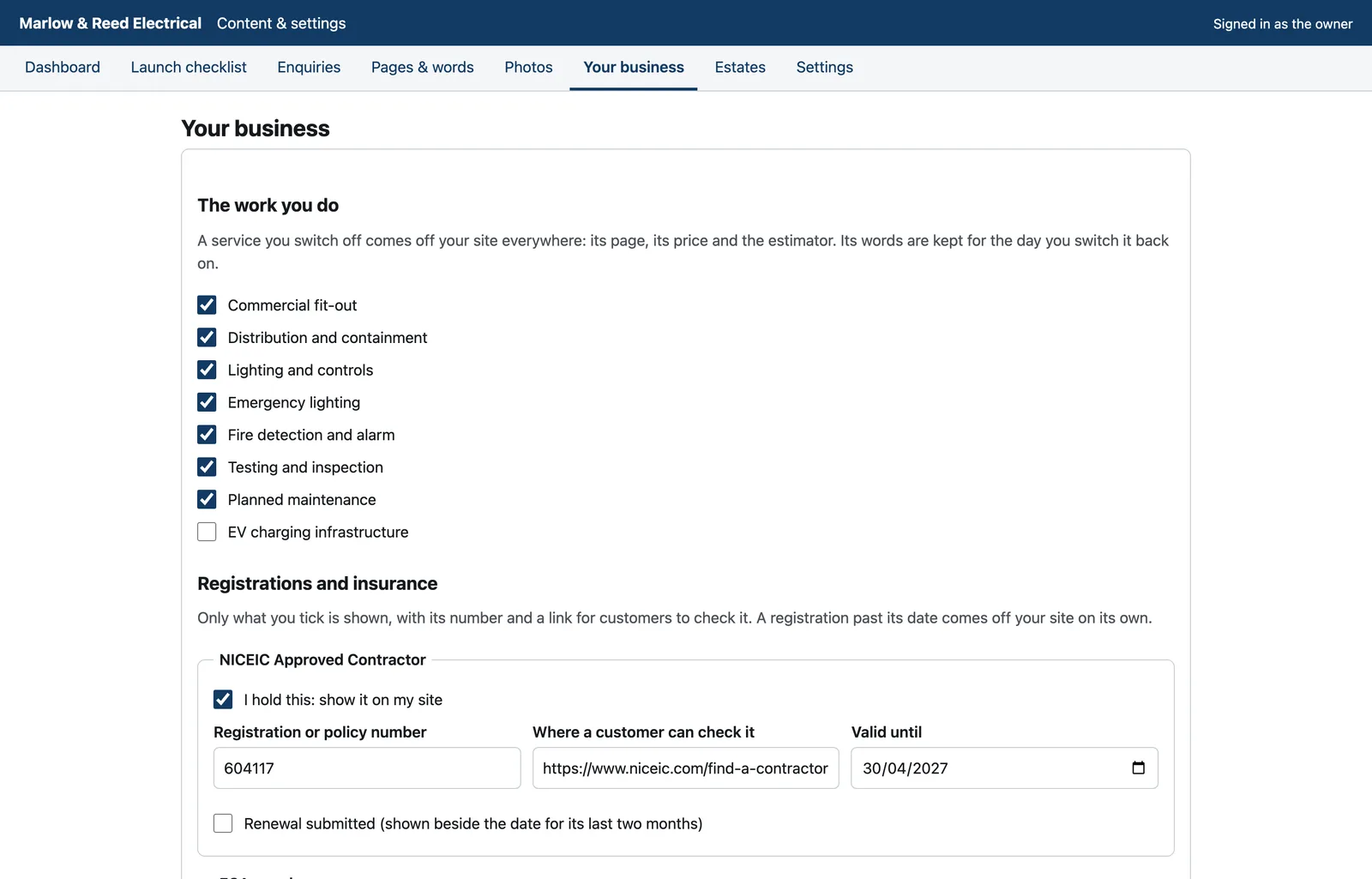Select the Your business tab
The width and height of the screenshot is (1372, 879).
point(634,67)
